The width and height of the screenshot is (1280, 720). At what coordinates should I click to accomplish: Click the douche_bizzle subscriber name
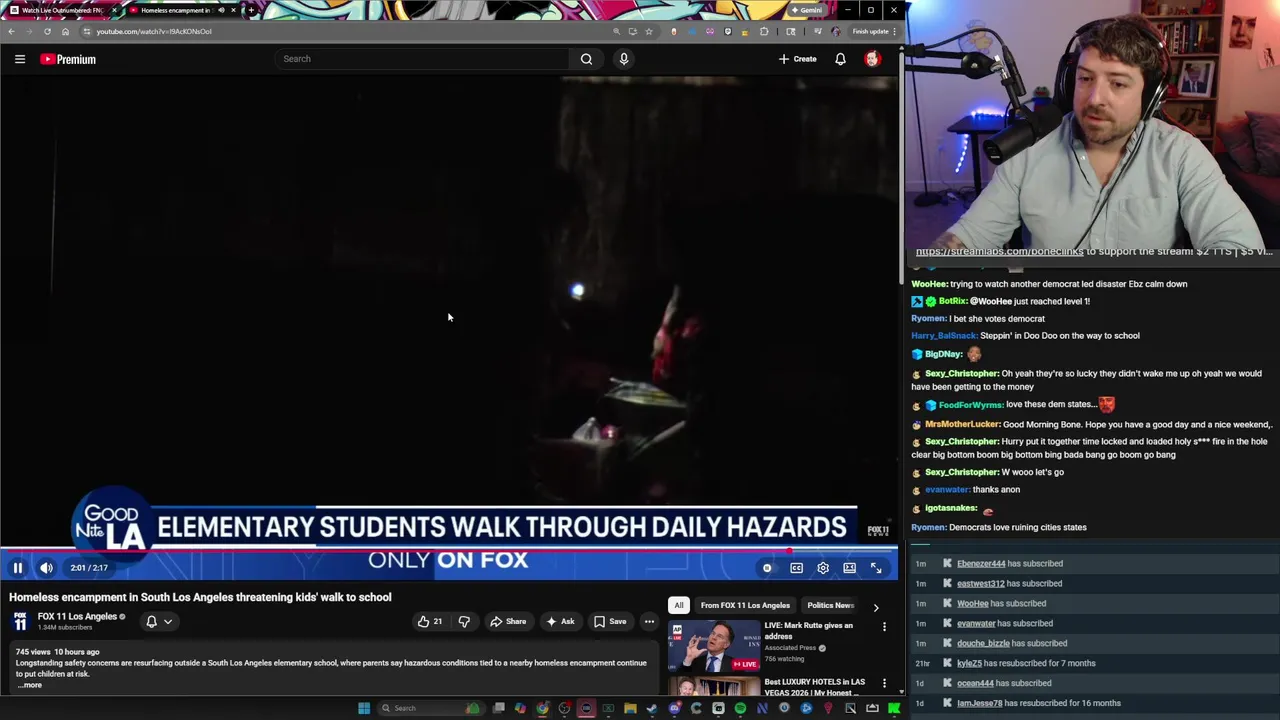983,644
